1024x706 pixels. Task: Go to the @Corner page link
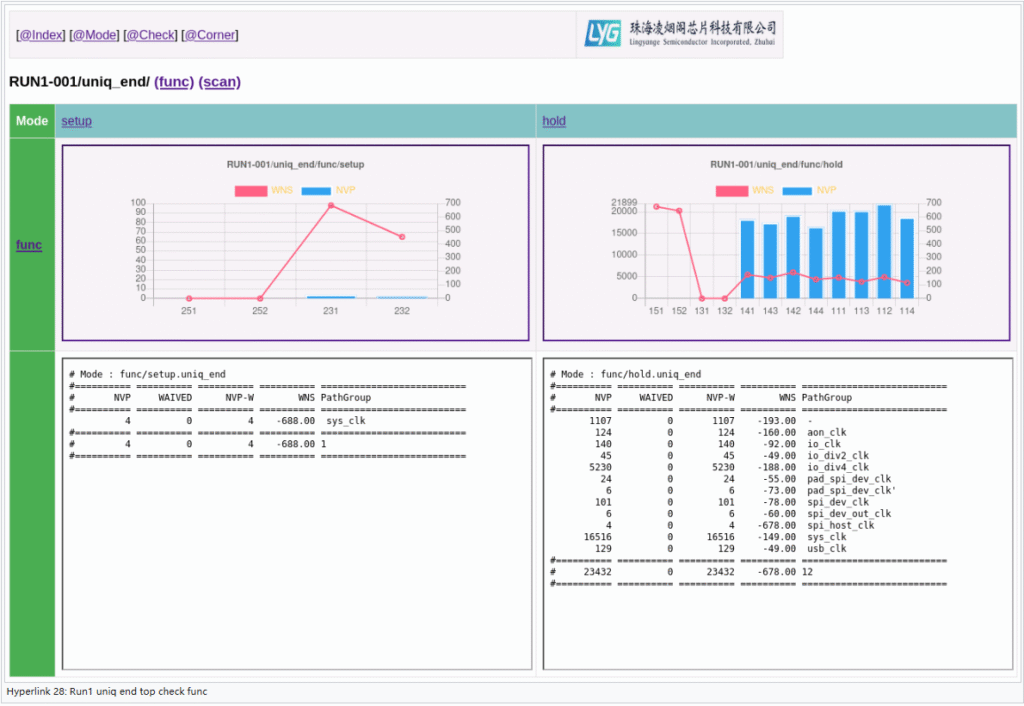tap(209, 35)
